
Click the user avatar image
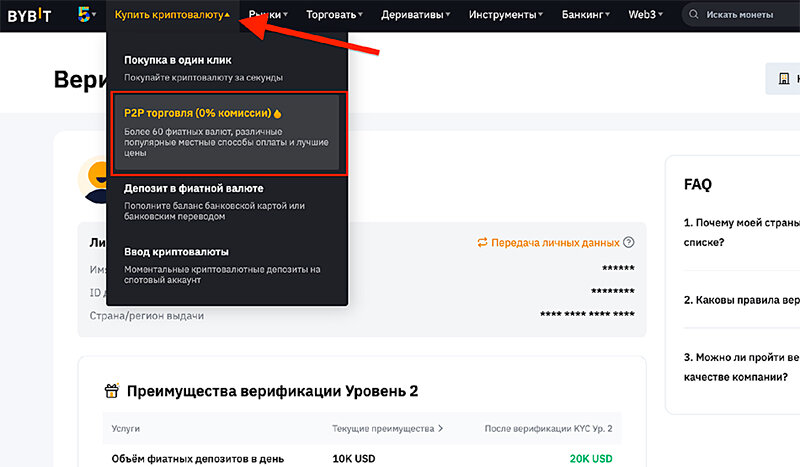(x=94, y=180)
